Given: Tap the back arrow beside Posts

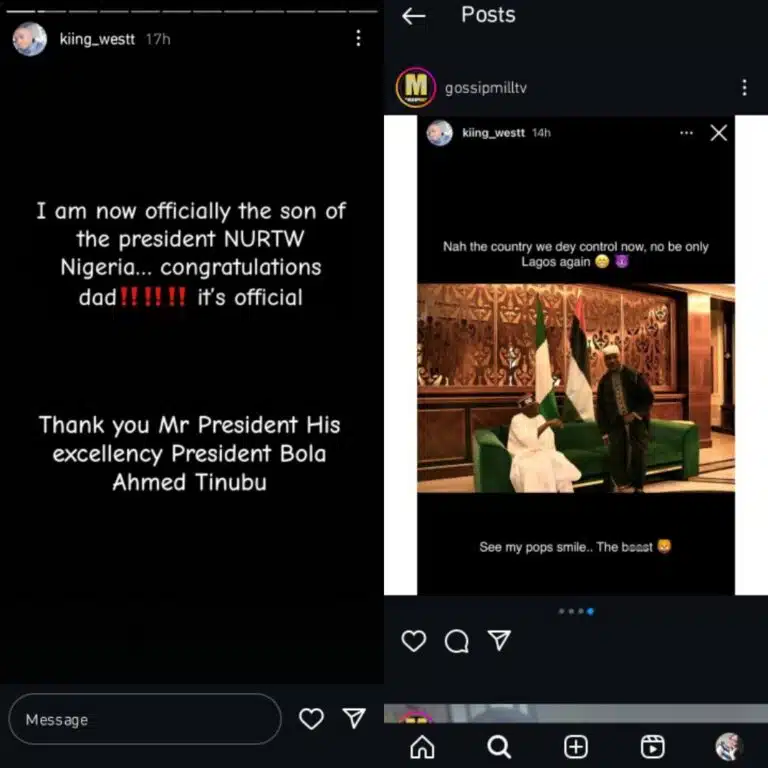Looking at the screenshot, I should click(413, 16).
